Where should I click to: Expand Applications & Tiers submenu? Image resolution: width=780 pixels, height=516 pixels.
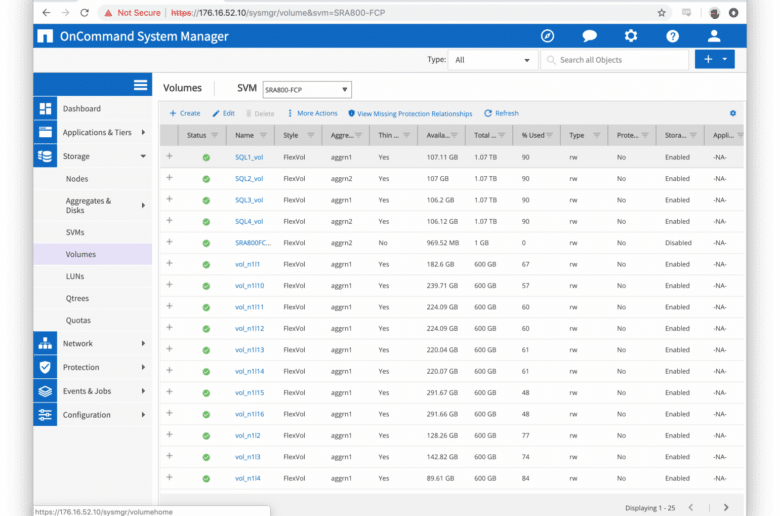(143, 132)
